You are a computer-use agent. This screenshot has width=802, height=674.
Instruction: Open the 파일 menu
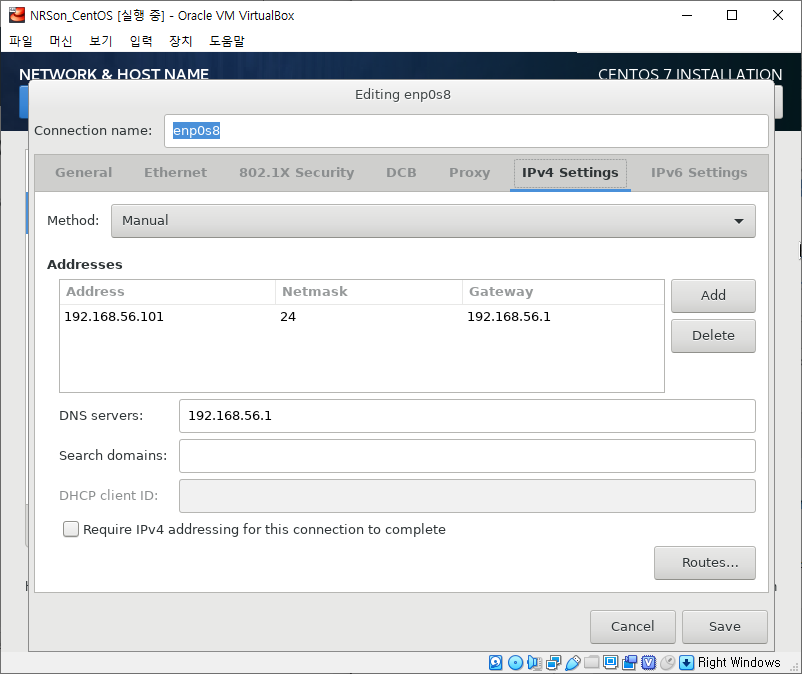[x=21, y=41]
